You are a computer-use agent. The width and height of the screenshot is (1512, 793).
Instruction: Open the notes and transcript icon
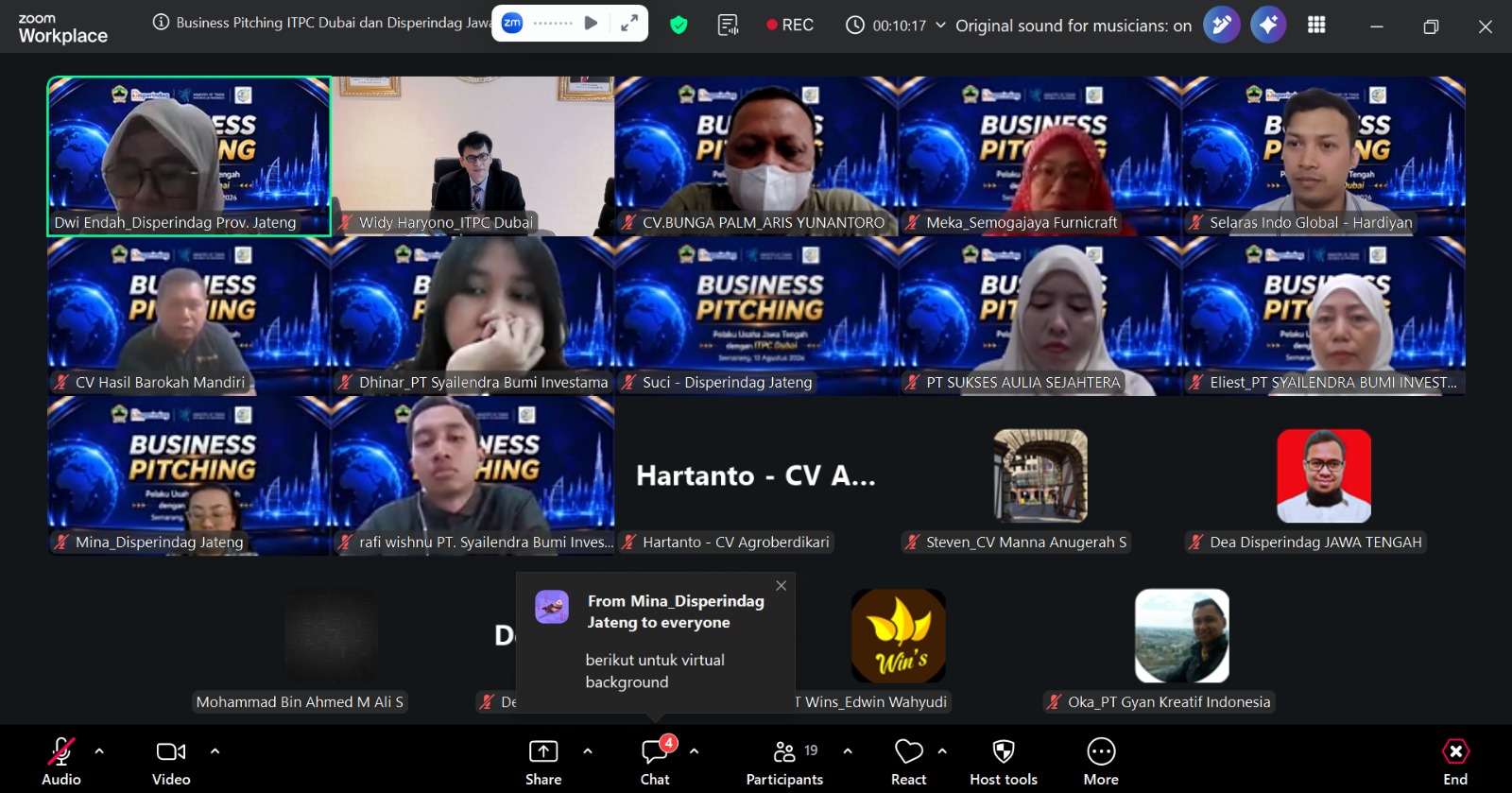click(x=728, y=25)
